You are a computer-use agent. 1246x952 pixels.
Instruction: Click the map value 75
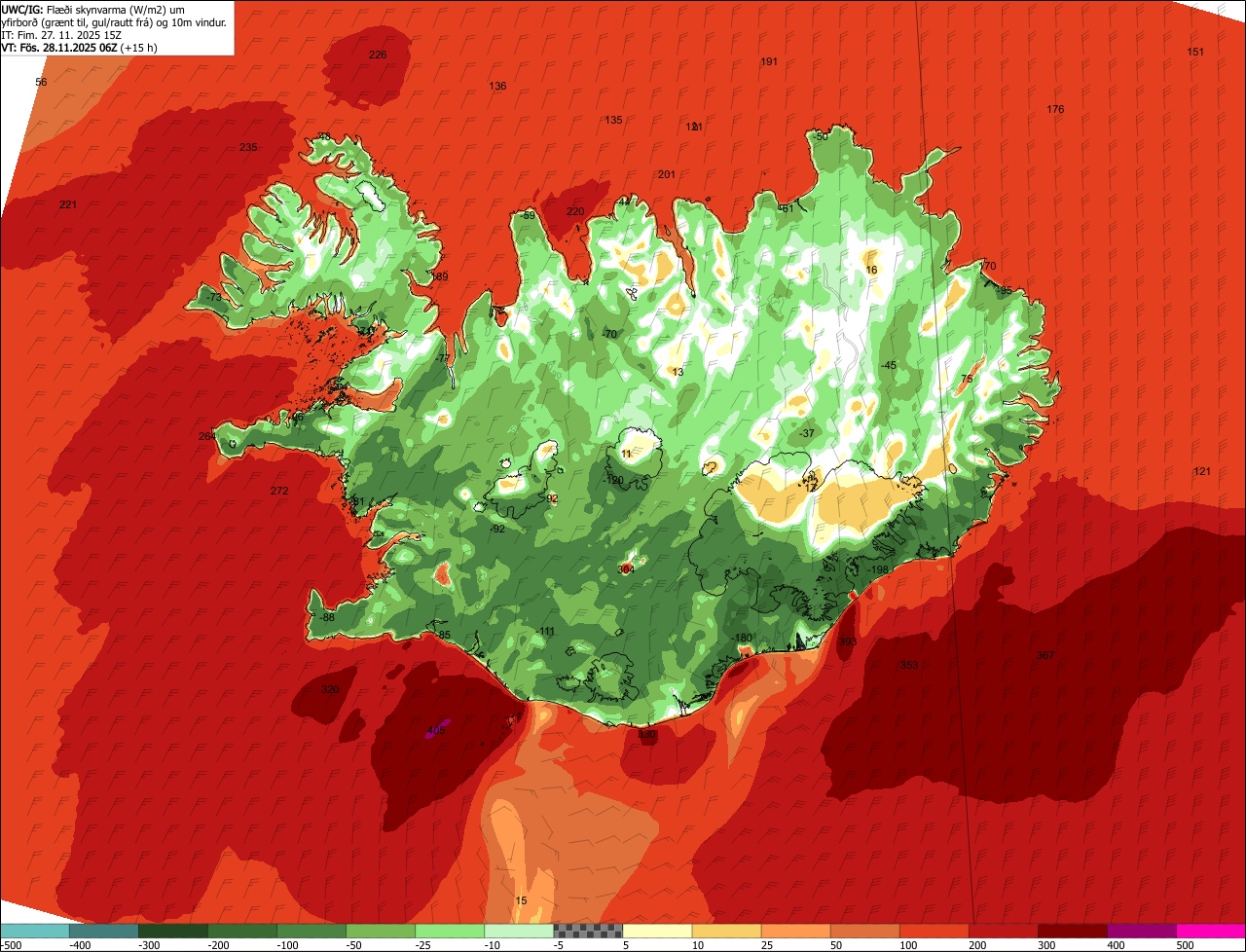click(967, 379)
